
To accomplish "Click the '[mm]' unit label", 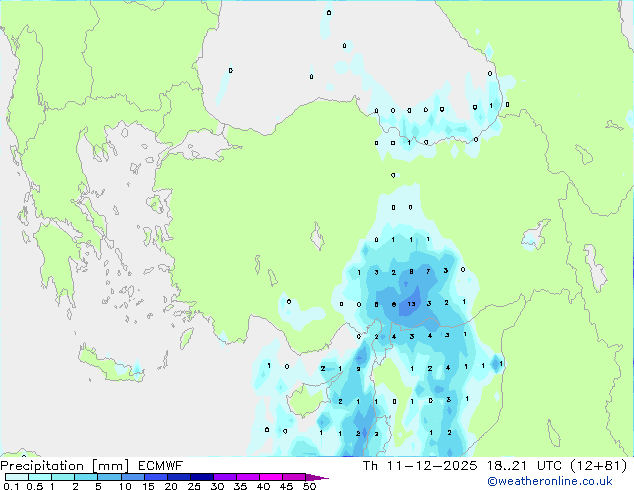I will tap(111, 466).
